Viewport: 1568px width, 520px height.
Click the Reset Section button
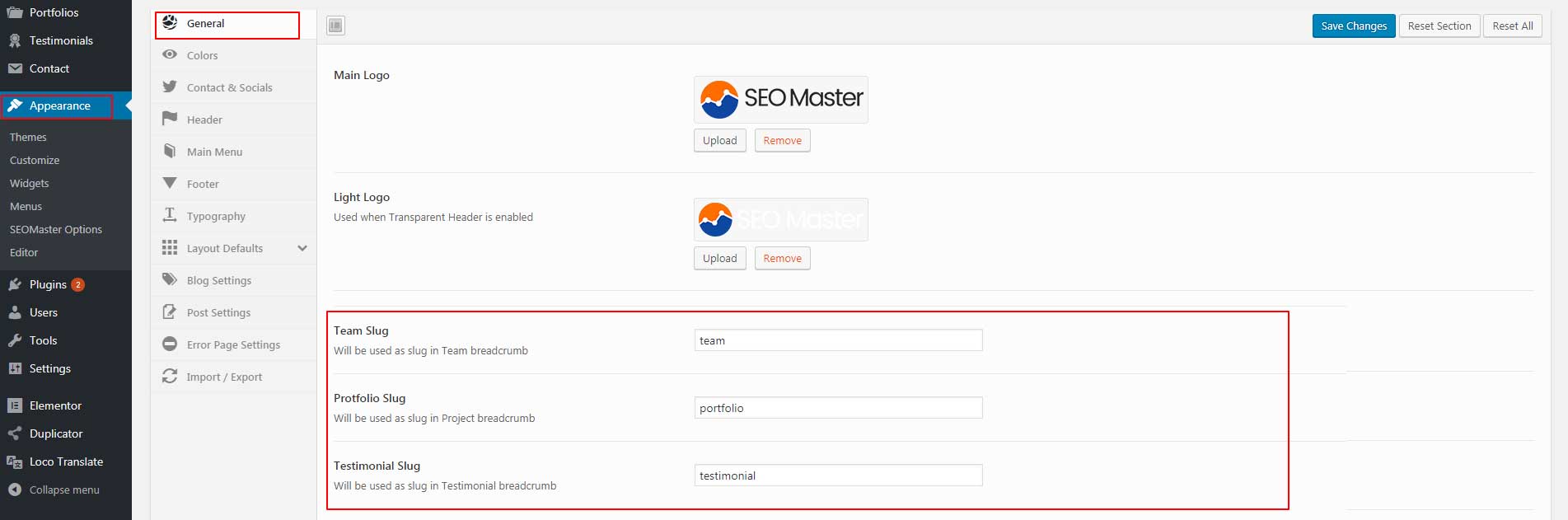(x=1439, y=26)
